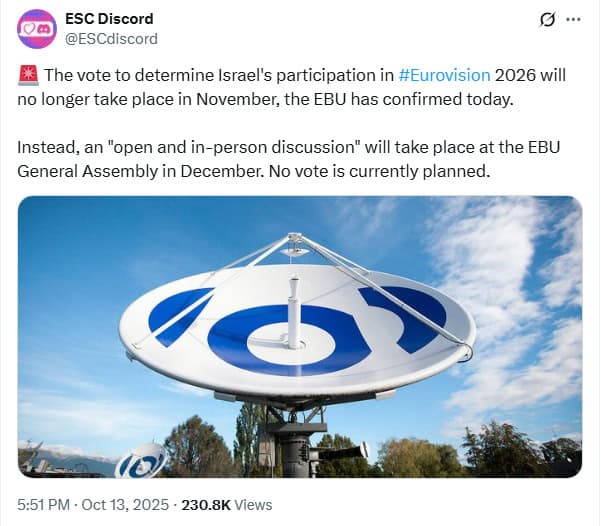
Task: Click the @ESCdiscord handle
Action: [110, 39]
